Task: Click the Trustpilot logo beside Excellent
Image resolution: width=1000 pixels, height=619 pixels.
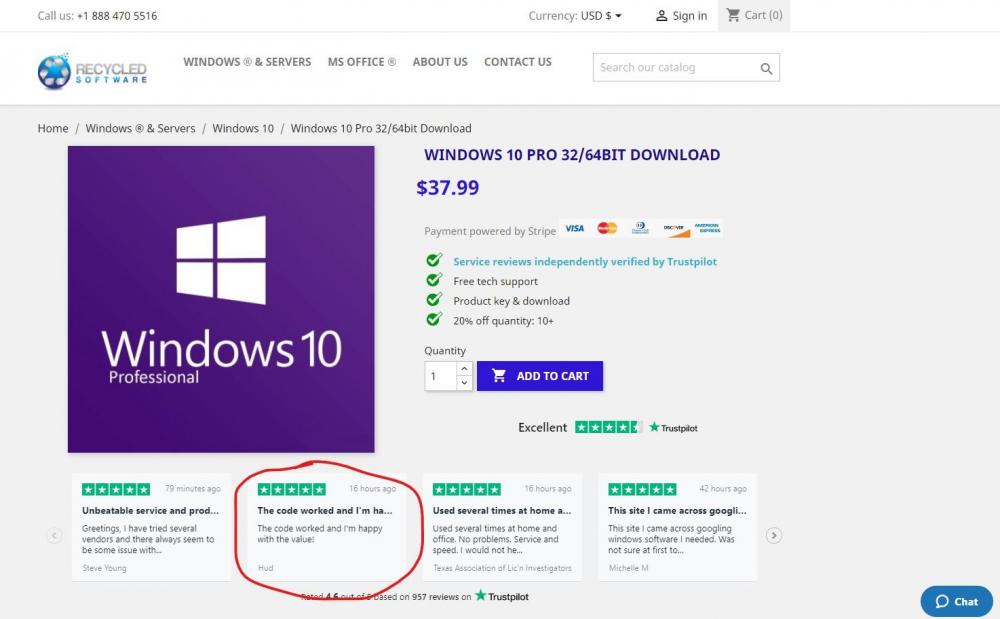Action: 673,428
